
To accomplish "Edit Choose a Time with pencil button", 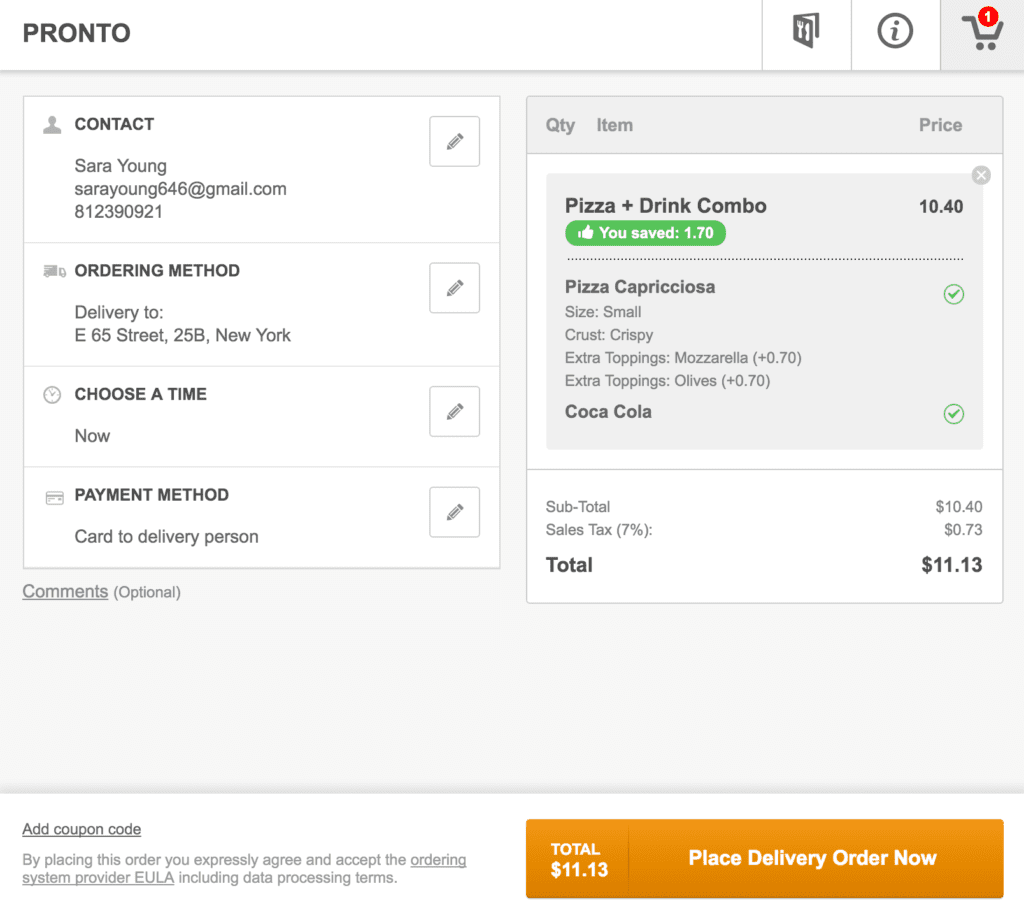I will point(455,411).
